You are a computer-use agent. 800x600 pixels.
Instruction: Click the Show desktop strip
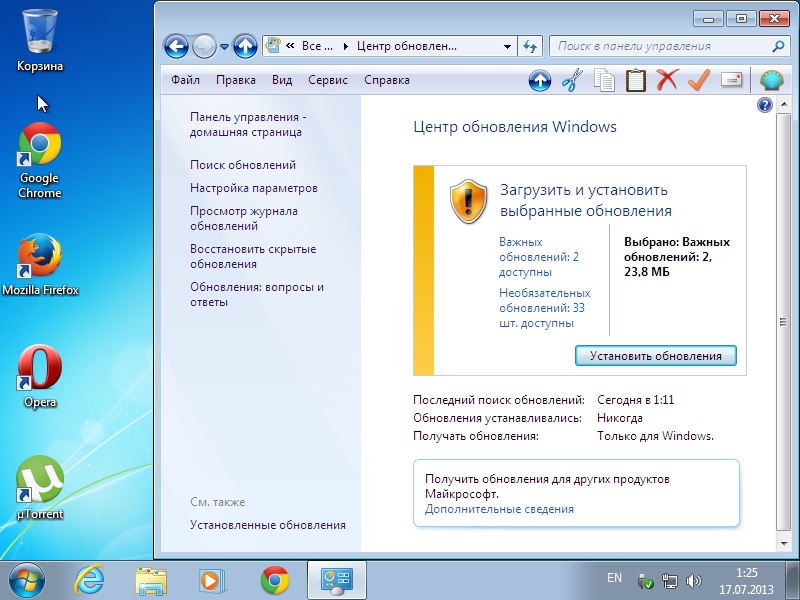pyautogui.click(x=793, y=580)
